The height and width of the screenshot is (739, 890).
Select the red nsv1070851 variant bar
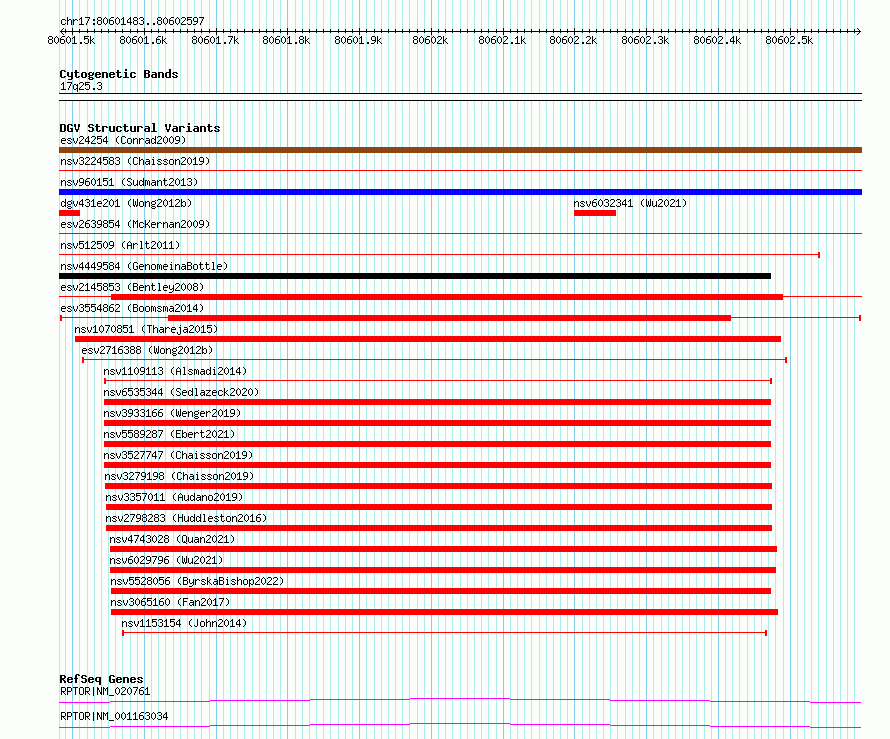tap(428, 339)
